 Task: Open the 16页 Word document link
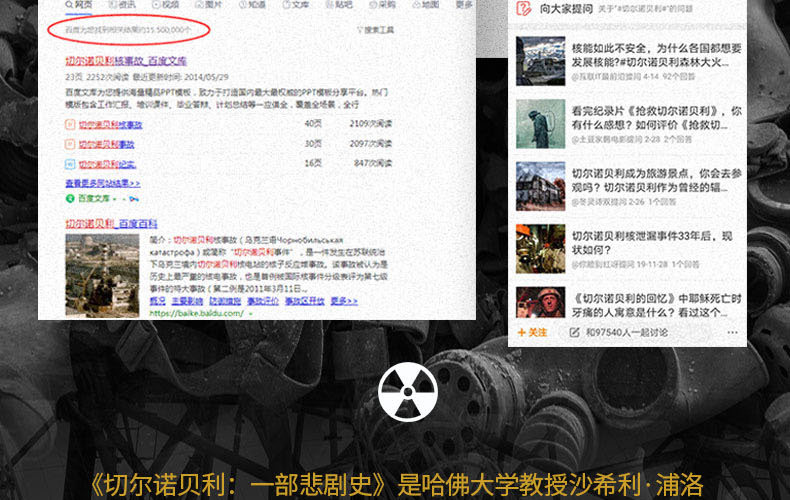(107, 164)
